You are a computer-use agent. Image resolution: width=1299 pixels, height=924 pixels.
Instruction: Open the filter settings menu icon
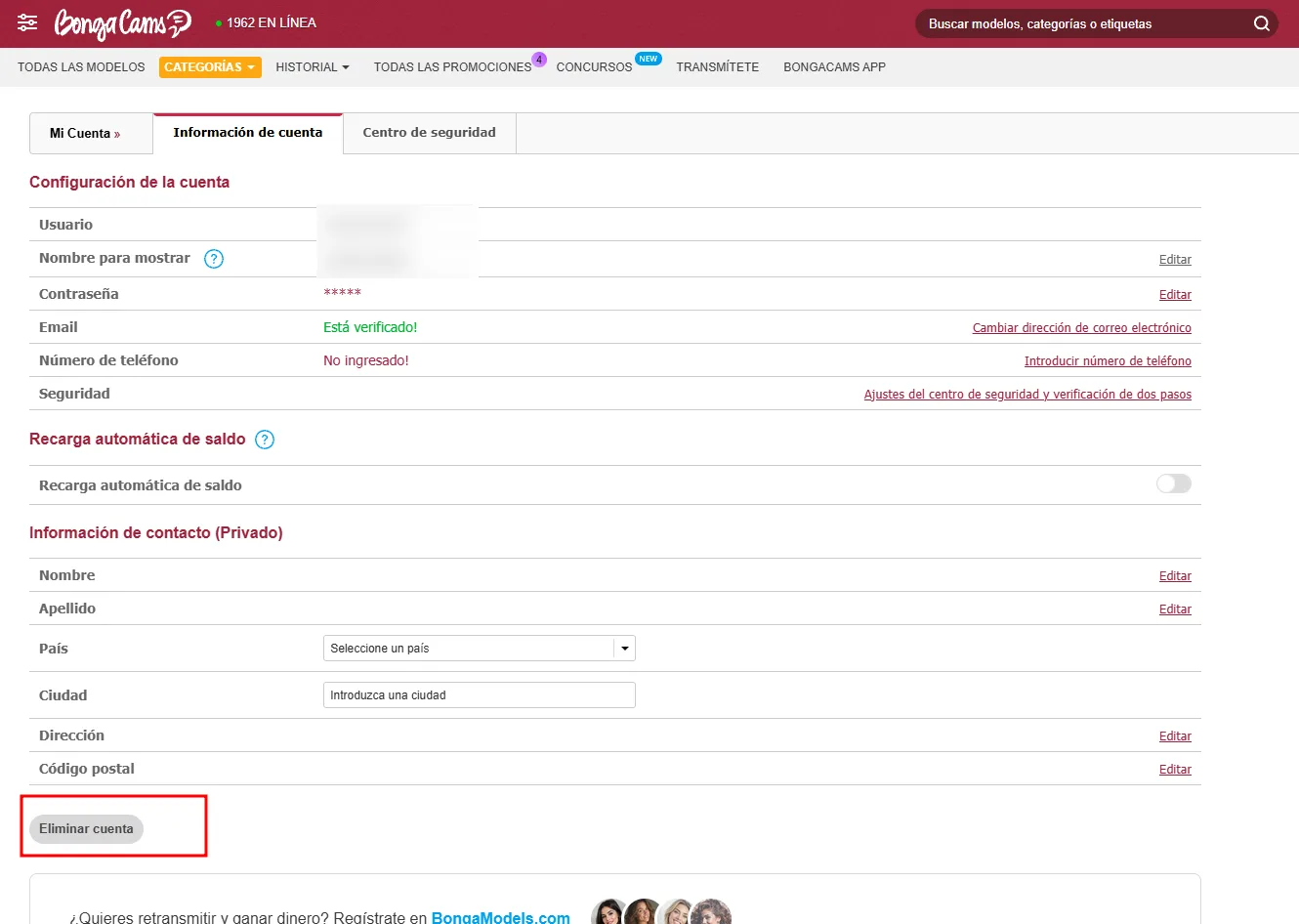click(x=27, y=22)
